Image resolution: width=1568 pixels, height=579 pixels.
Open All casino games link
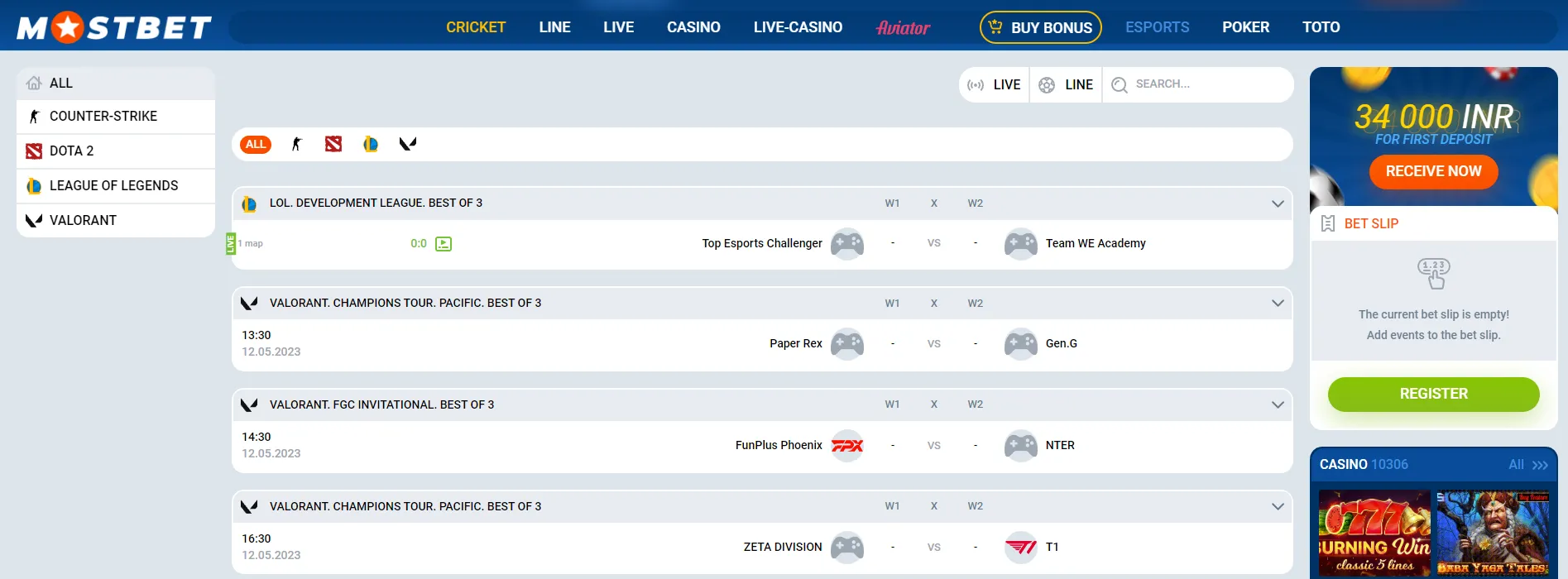pos(1527,465)
